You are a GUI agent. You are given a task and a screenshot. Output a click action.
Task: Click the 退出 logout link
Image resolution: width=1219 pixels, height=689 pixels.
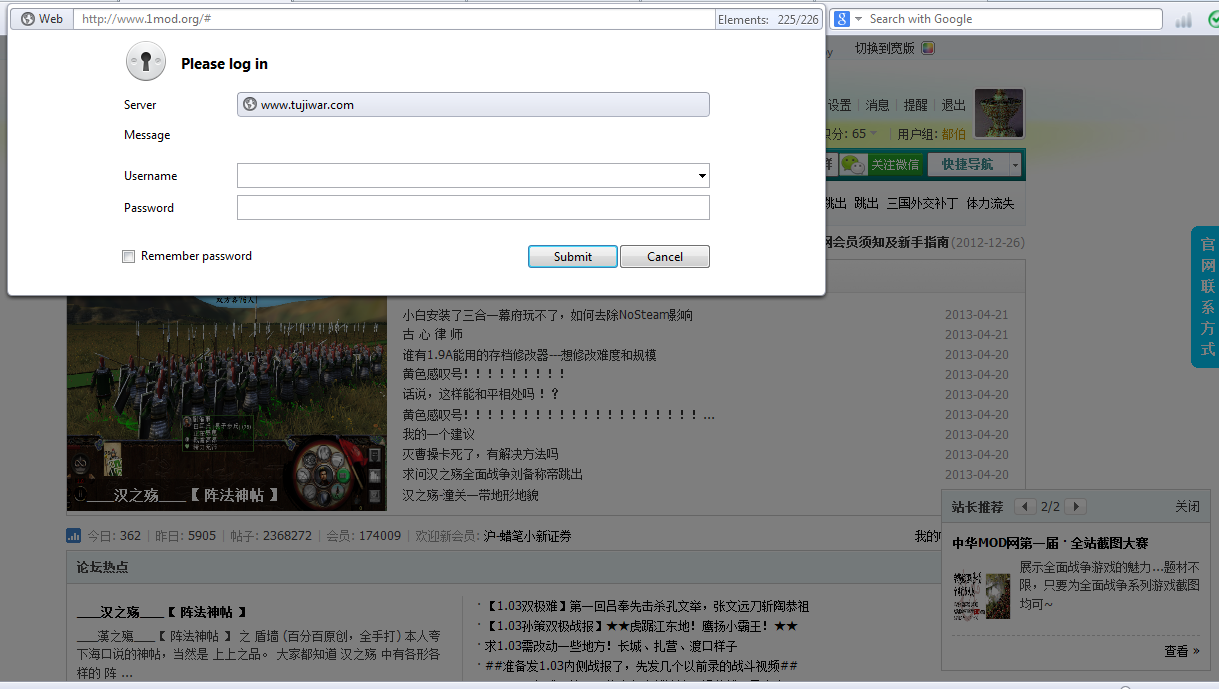(x=953, y=105)
